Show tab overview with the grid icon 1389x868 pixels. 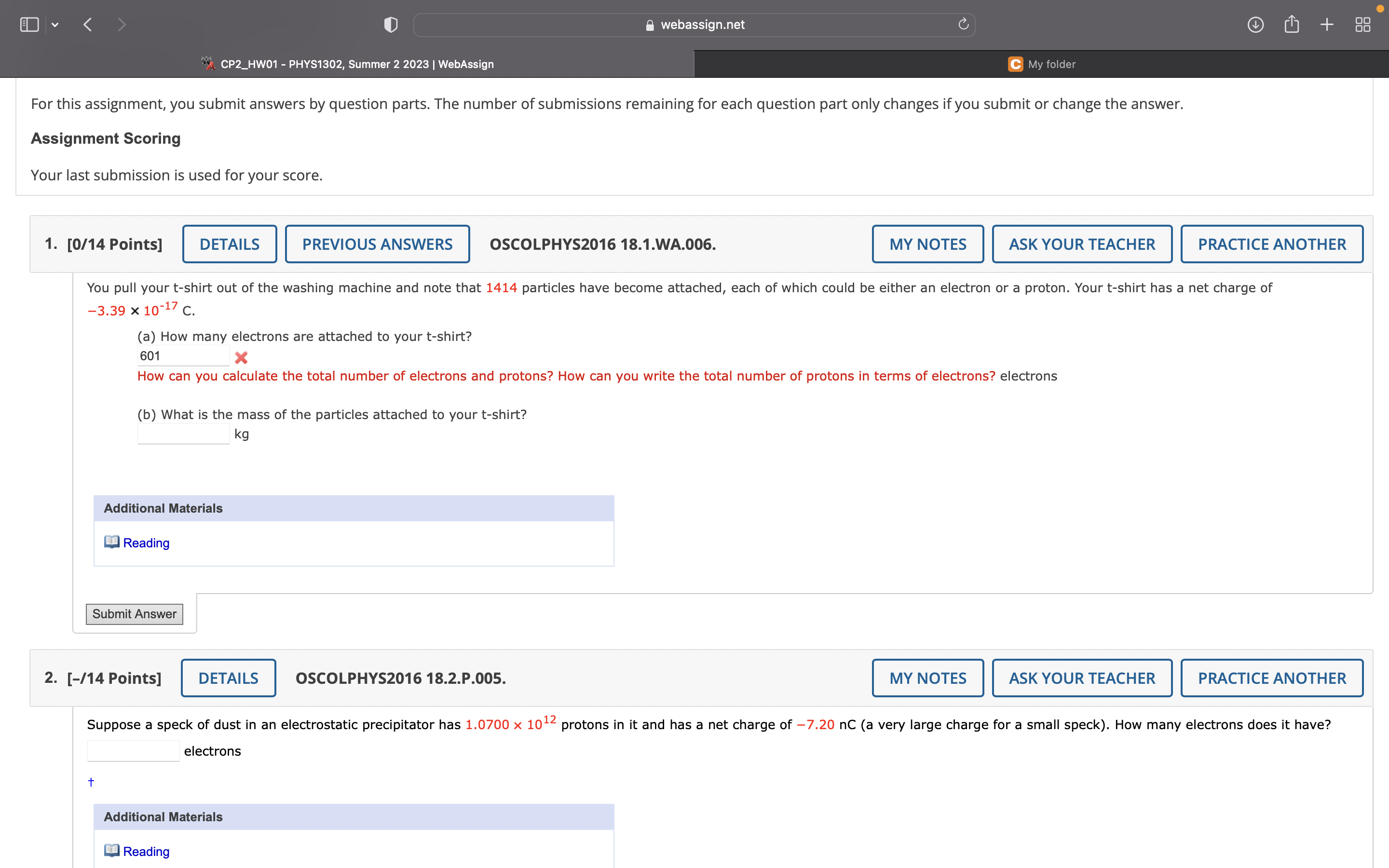[1362, 24]
